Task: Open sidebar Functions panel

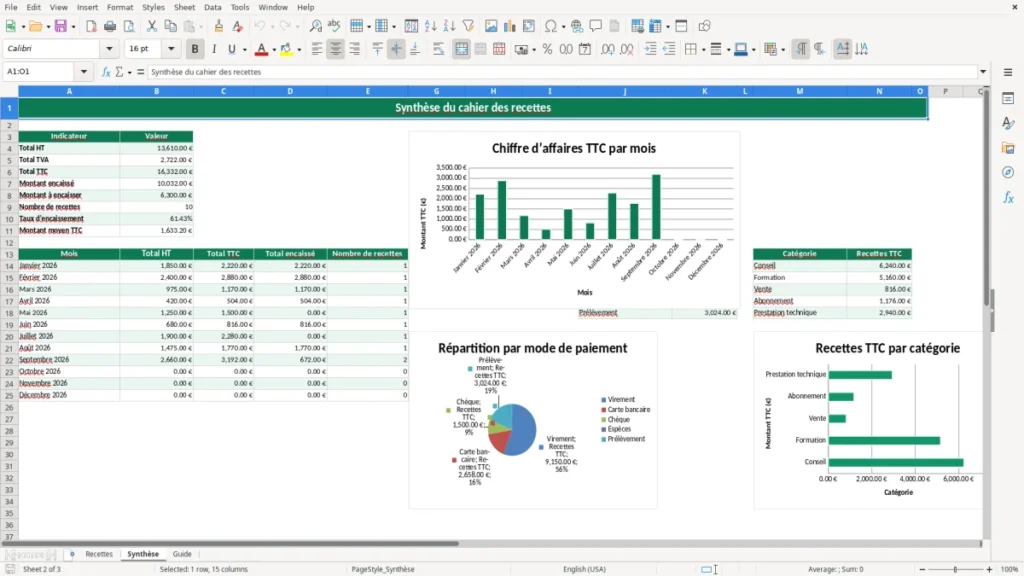Action: point(1008,197)
